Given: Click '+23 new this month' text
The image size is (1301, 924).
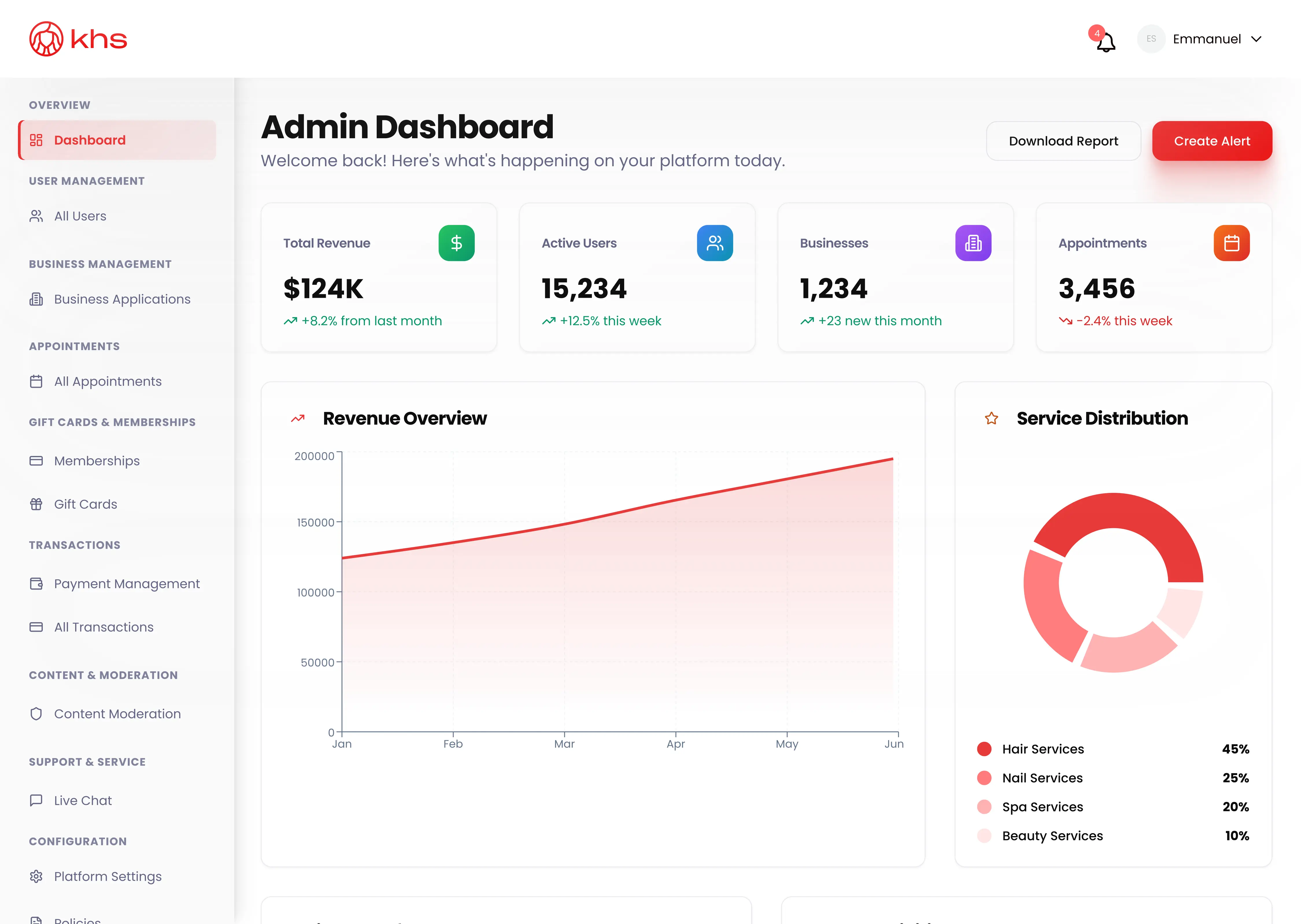Looking at the screenshot, I should coord(880,321).
